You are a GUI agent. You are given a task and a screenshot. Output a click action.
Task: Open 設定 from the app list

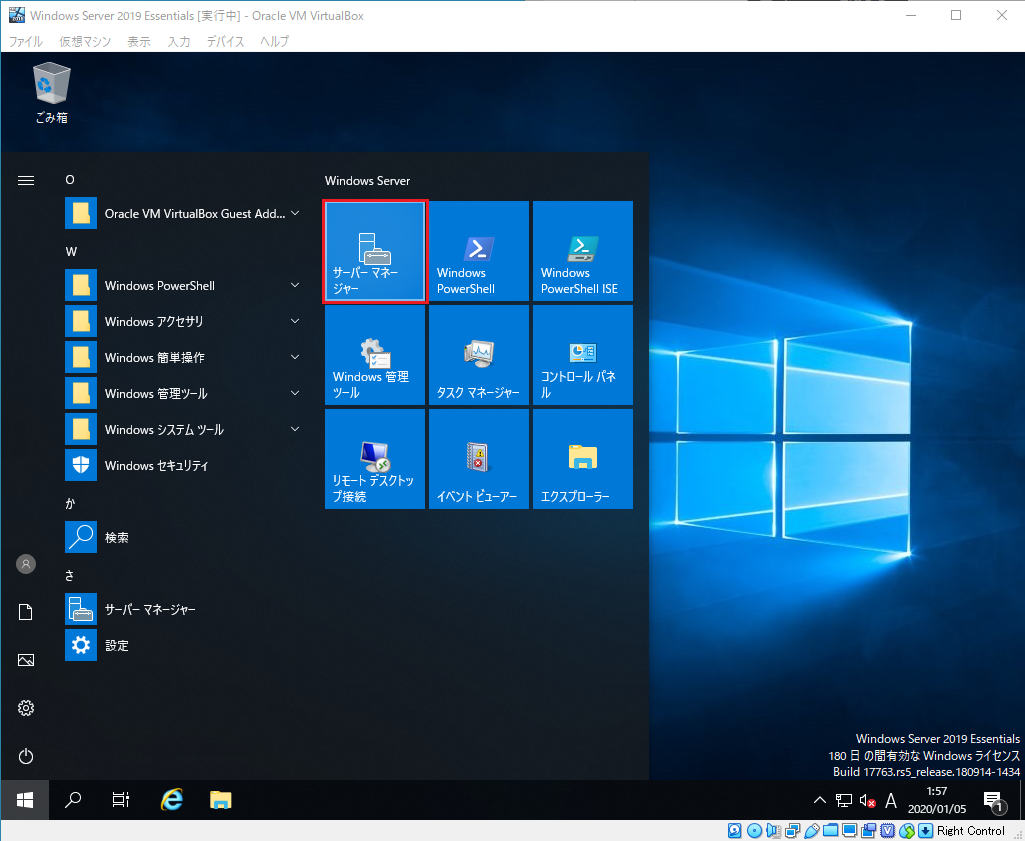coord(182,645)
